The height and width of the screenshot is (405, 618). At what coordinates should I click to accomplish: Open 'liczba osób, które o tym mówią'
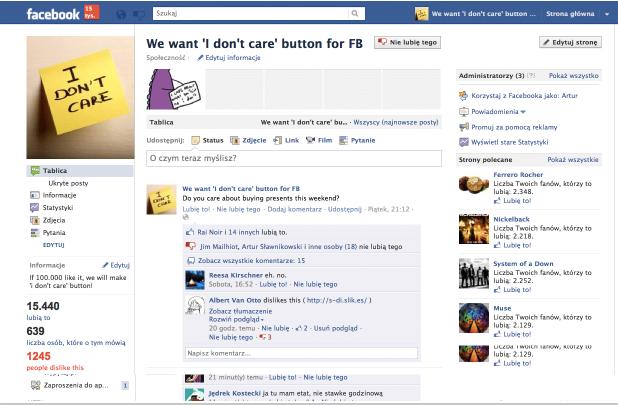[76, 343]
